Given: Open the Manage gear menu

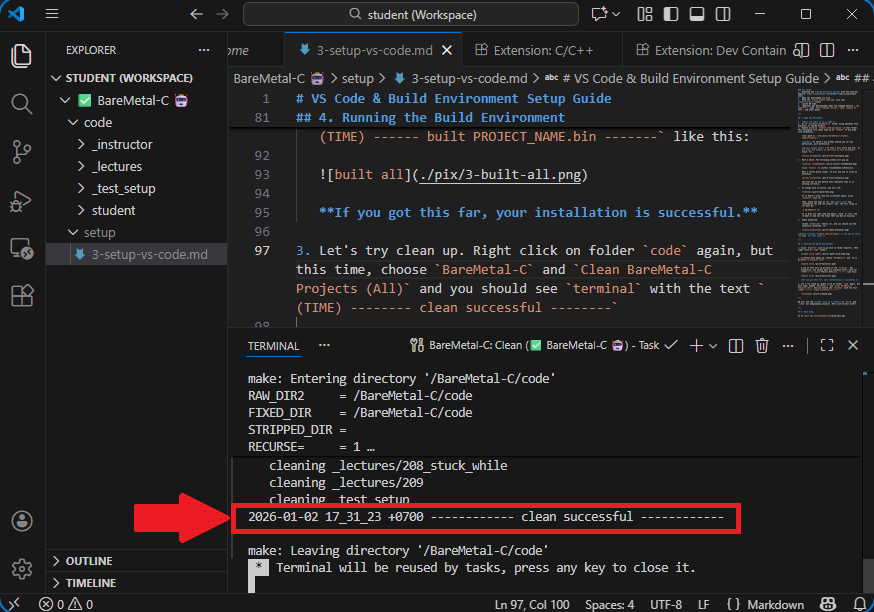Looking at the screenshot, I should (22, 568).
